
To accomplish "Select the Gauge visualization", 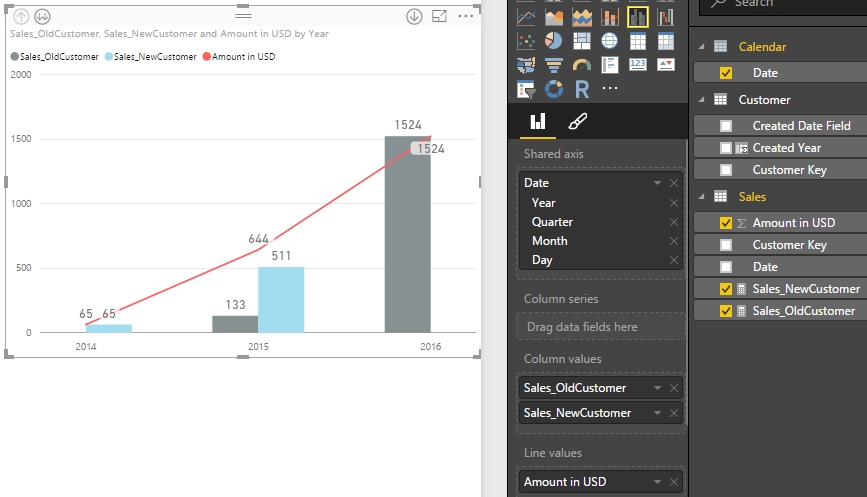I will click(x=582, y=65).
